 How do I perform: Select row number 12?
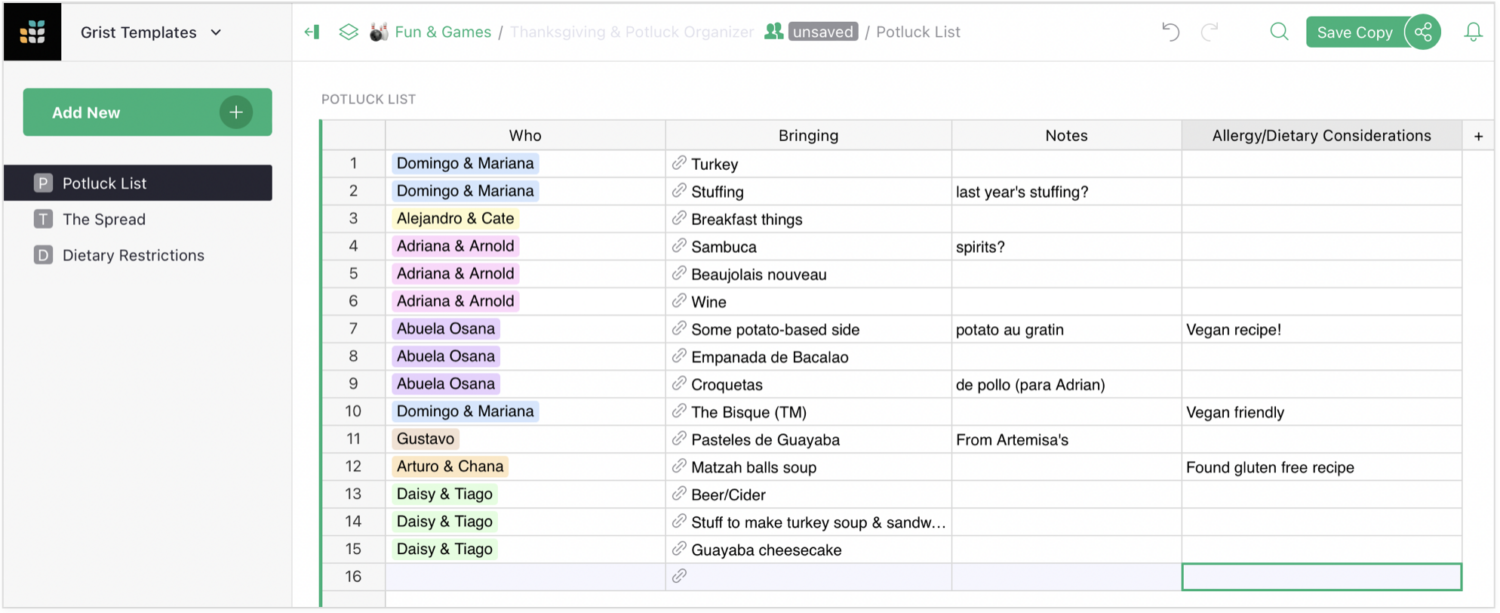(x=354, y=466)
